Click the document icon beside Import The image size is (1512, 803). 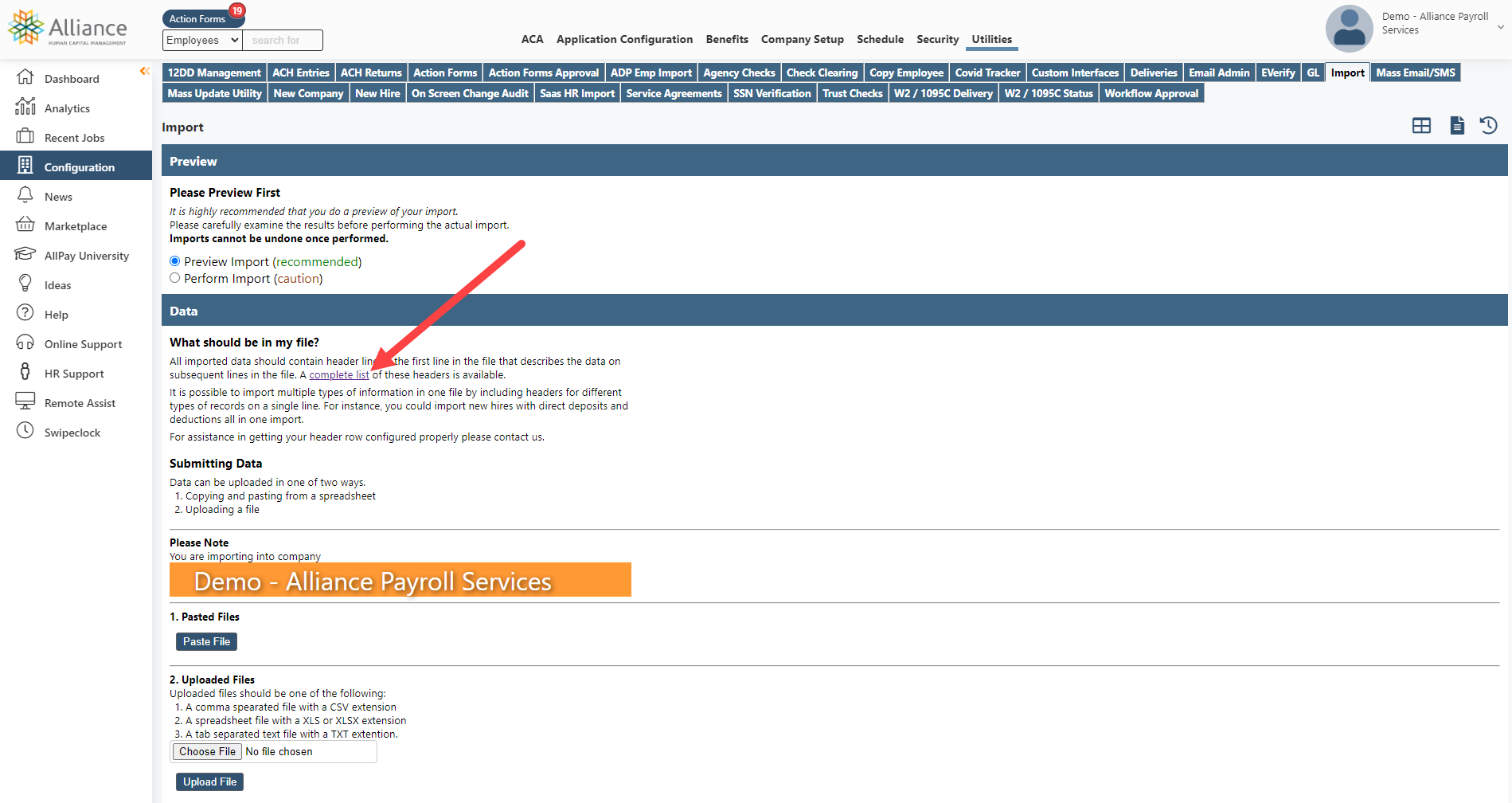tap(1457, 126)
